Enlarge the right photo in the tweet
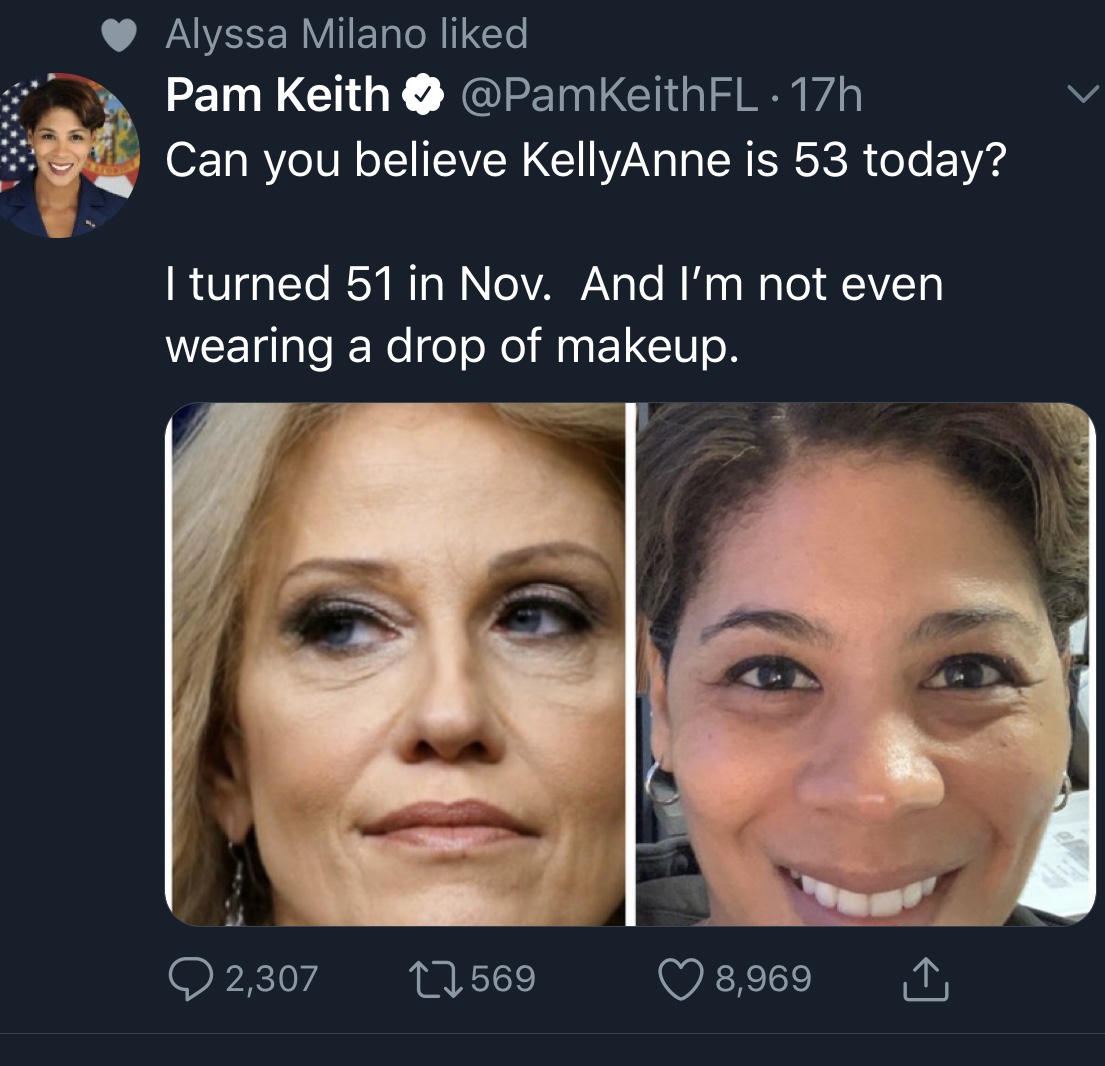Viewport: 1105px width, 1066px height. point(866,664)
